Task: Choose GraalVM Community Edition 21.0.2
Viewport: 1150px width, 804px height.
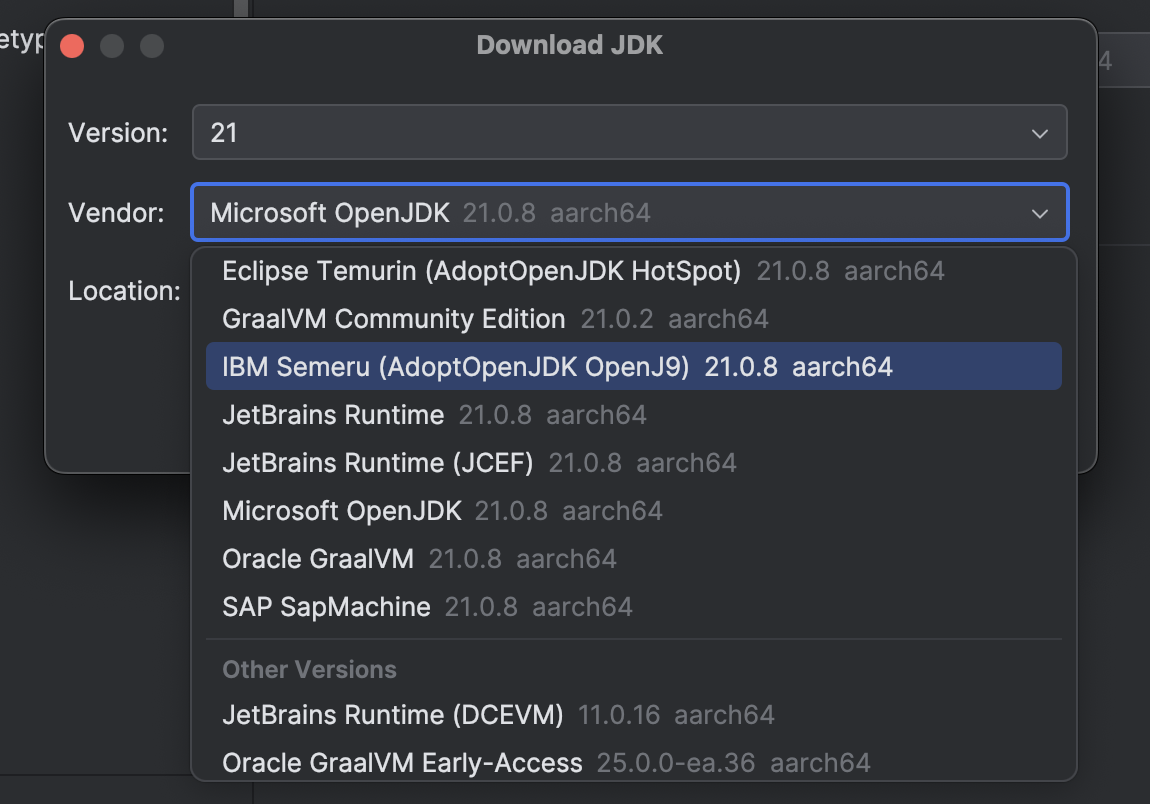Action: [634, 319]
